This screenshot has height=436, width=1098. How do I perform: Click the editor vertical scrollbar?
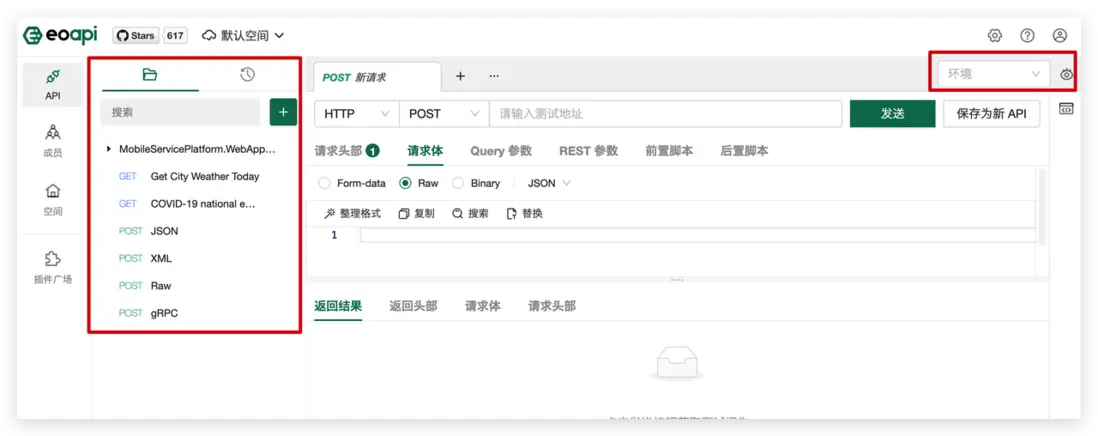[x=1042, y=206]
